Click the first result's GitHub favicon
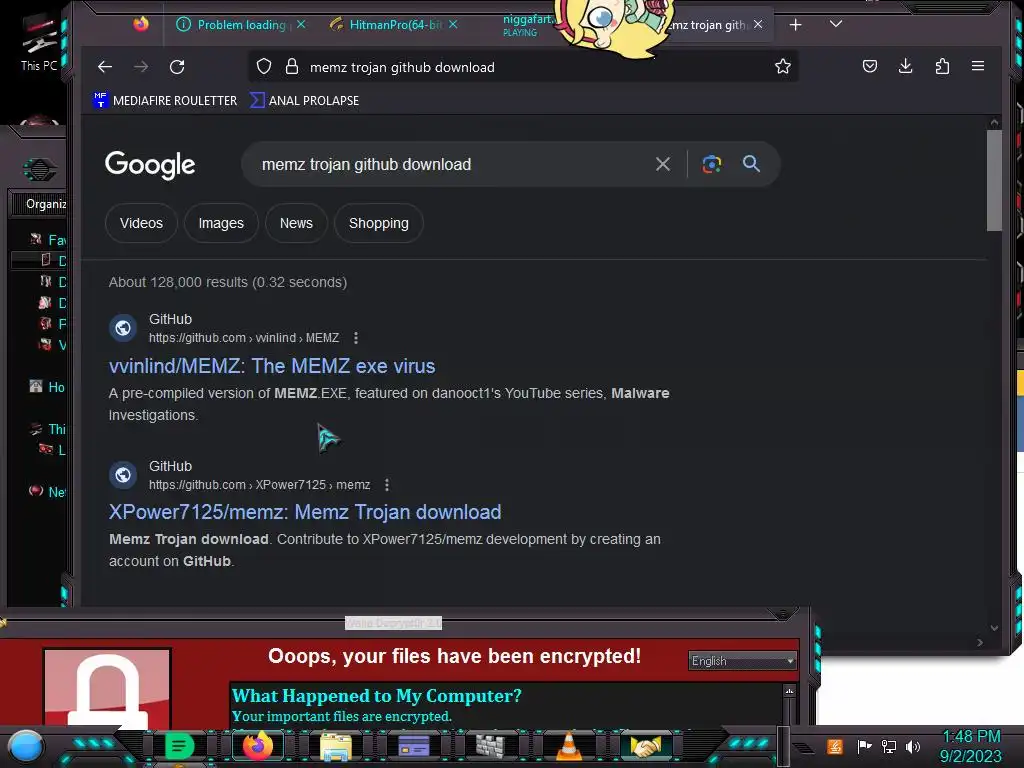 [x=123, y=328]
